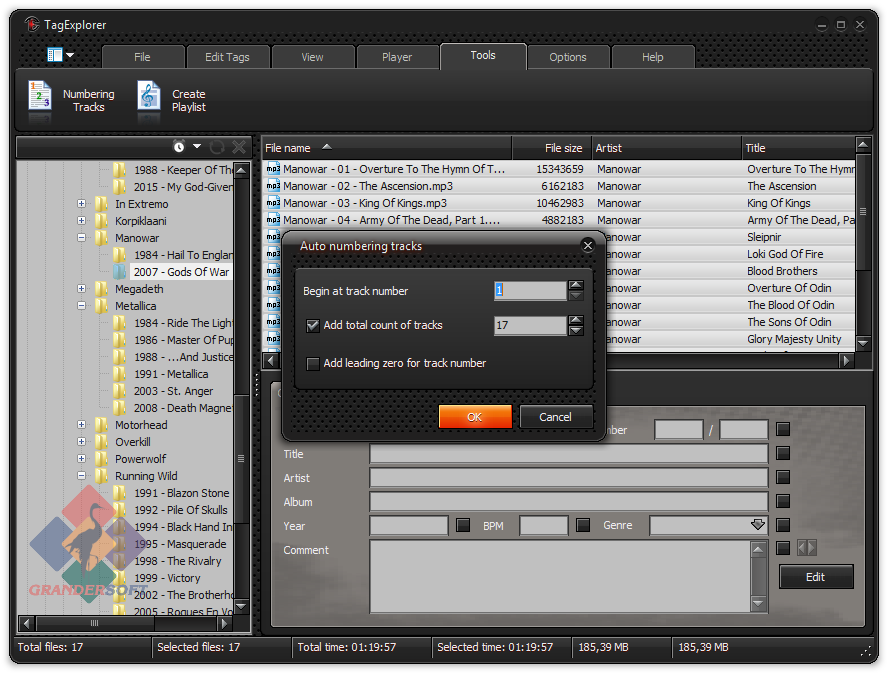
Task: Click Cancel in the numbering dialog
Action: coord(555,417)
